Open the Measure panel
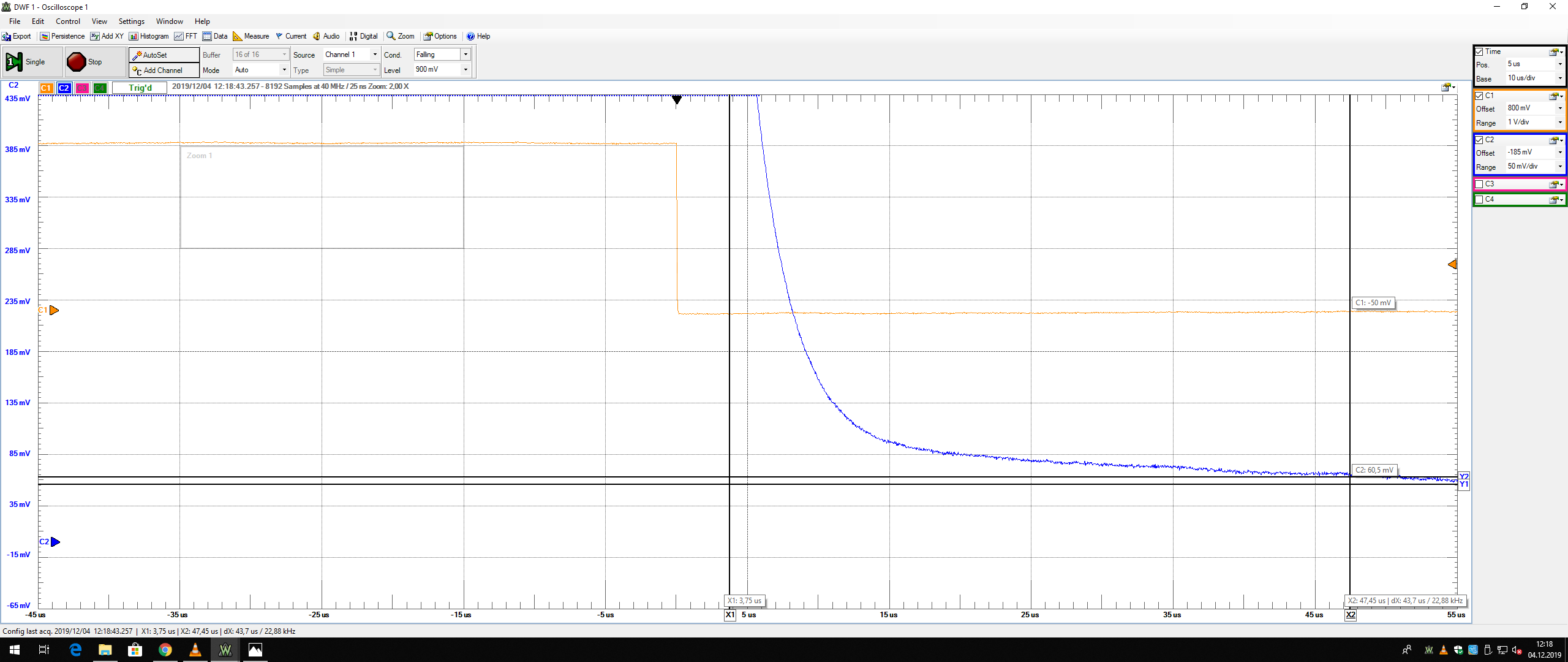 click(x=251, y=36)
